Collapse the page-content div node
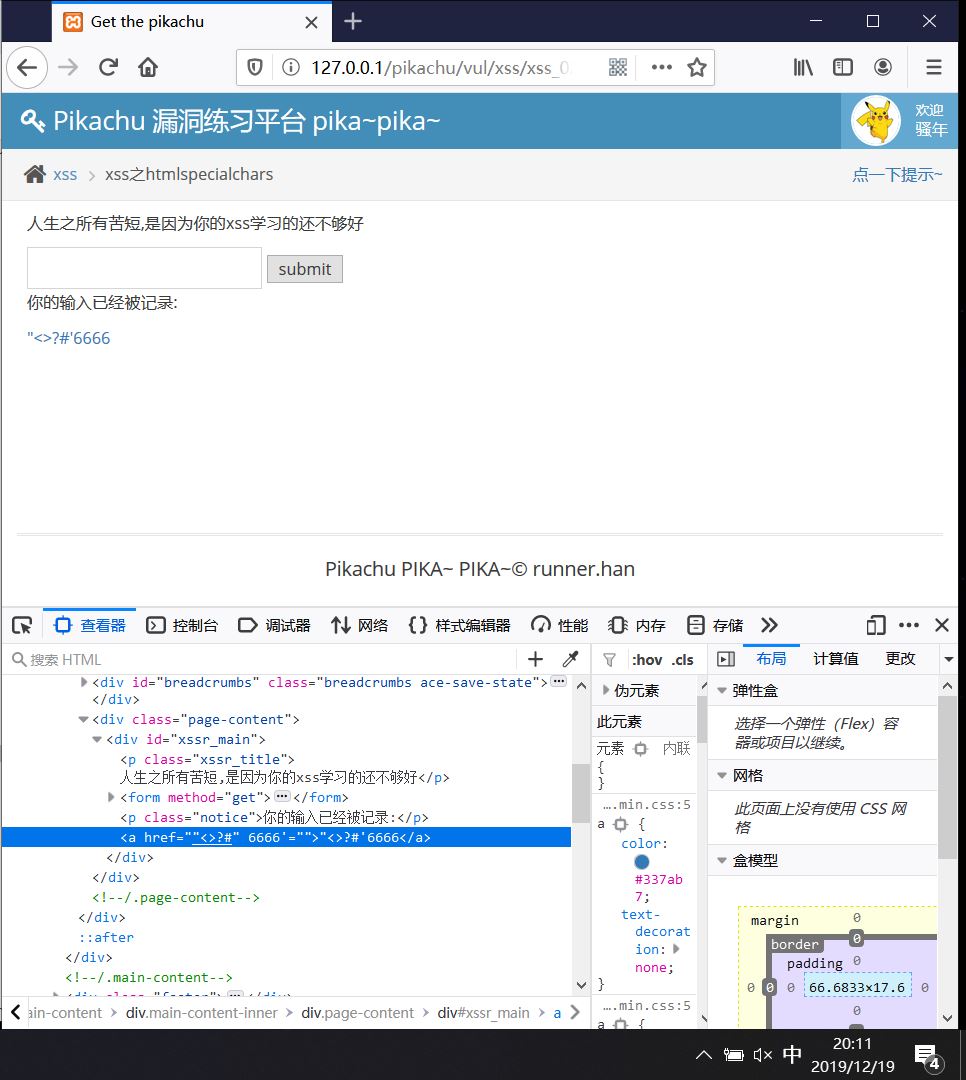Image resolution: width=966 pixels, height=1080 pixels. tap(83, 720)
